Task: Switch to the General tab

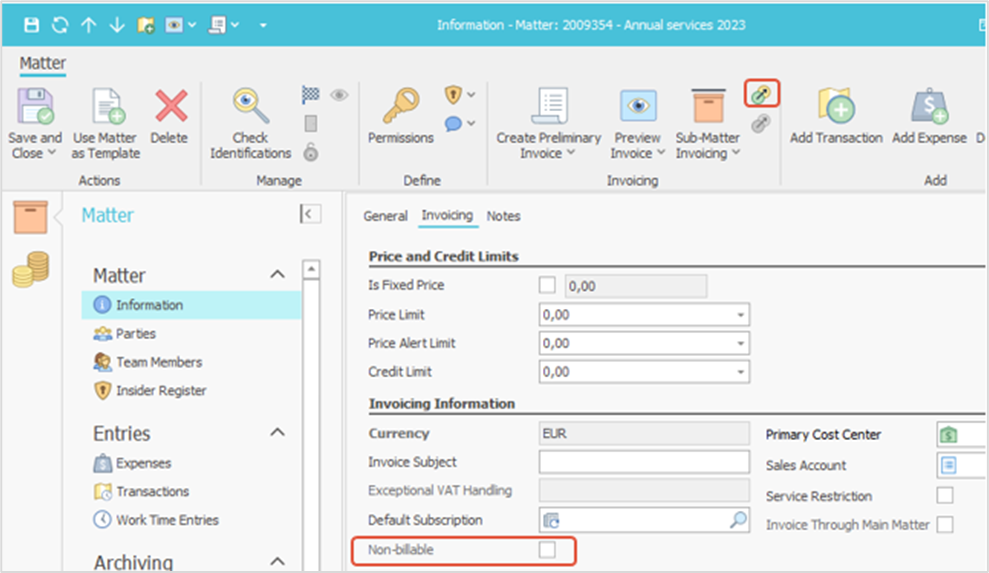Action: tap(385, 216)
